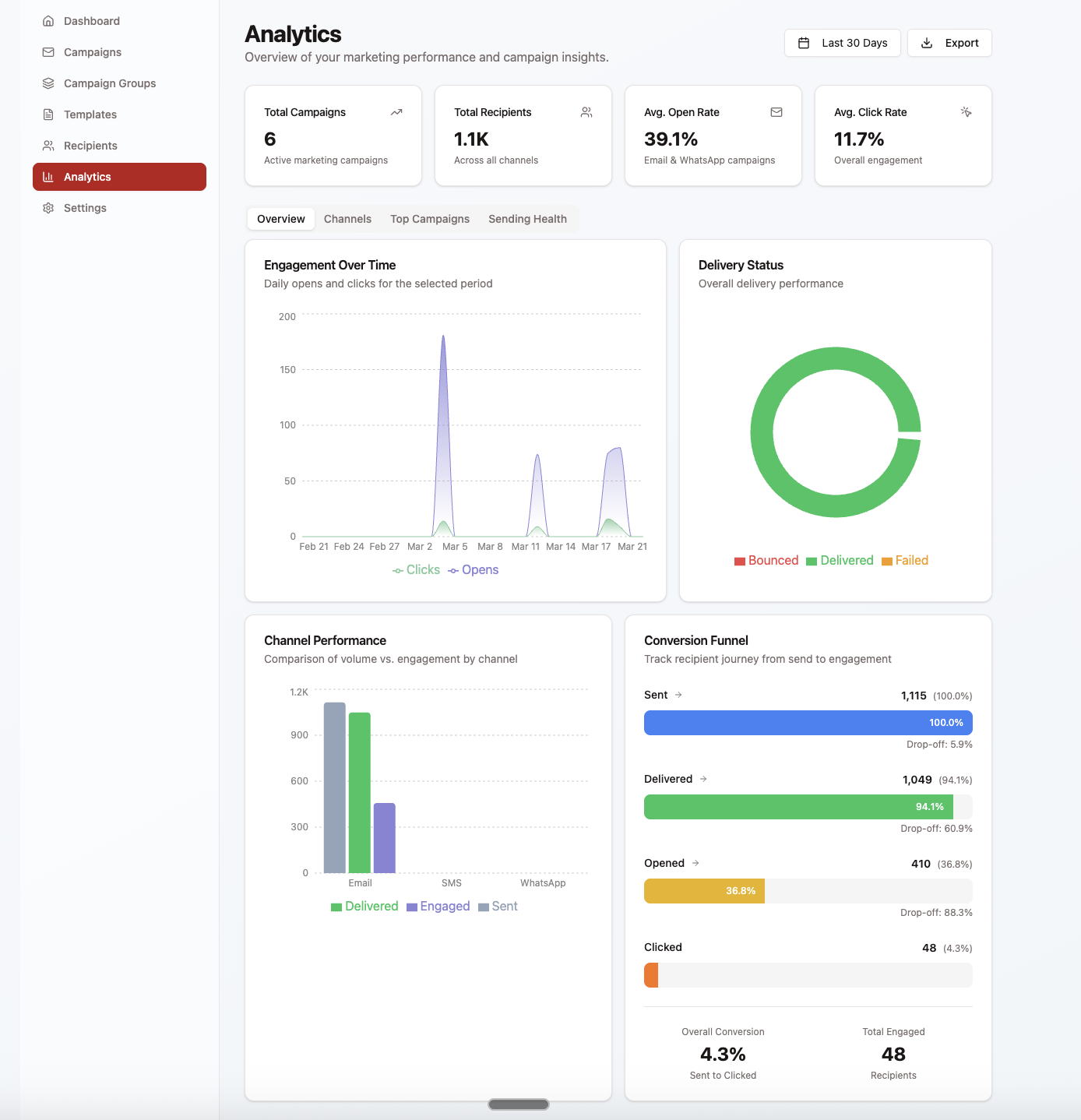Select Analytics in the sidebar
The height and width of the screenshot is (1120, 1081).
(x=119, y=177)
